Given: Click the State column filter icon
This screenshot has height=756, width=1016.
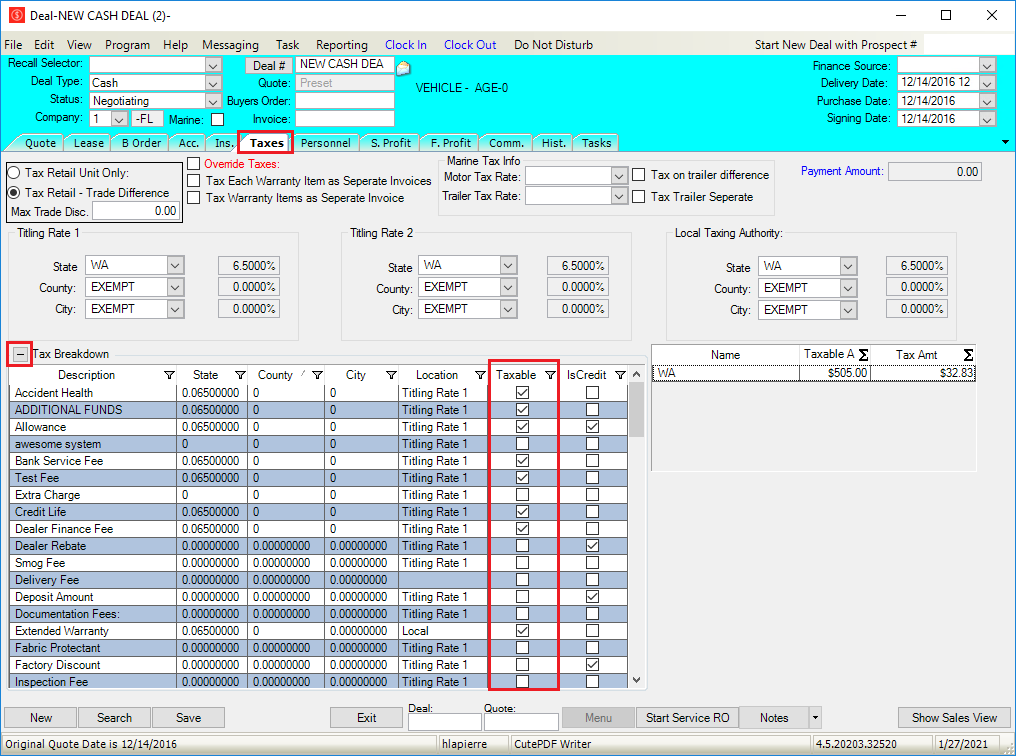Looking at the screenshot, I should point(240,375).
